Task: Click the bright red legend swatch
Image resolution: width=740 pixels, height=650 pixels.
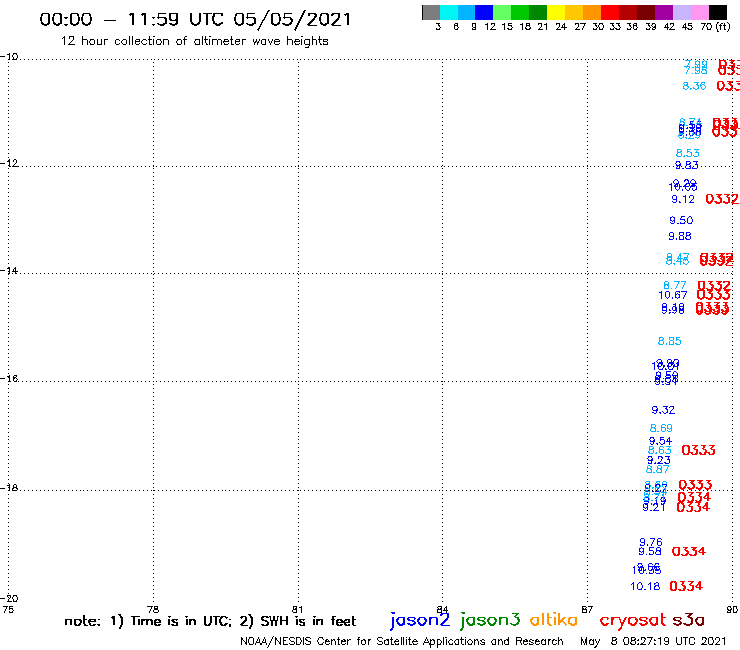Action: pos(610,12)
